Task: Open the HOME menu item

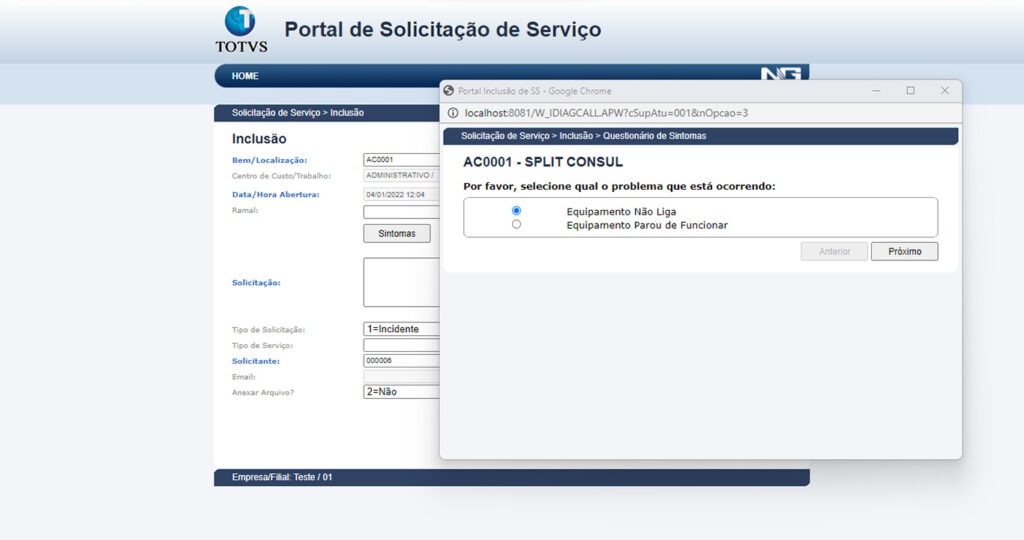Action: (245, 76)
